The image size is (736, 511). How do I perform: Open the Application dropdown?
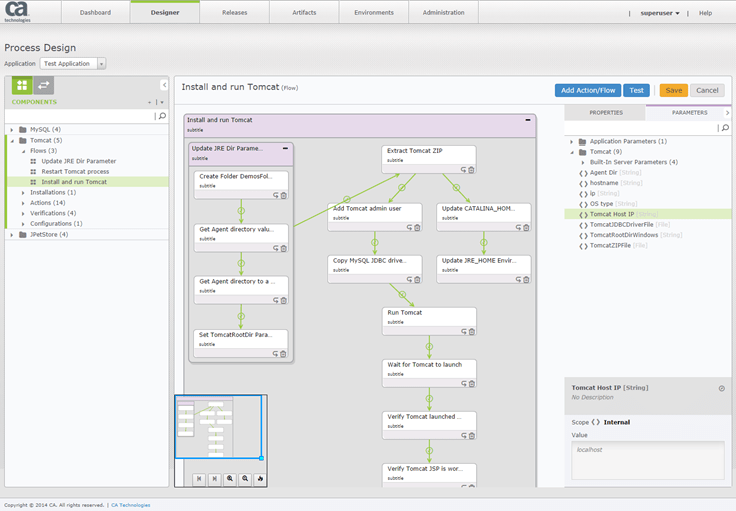(74, 64)
